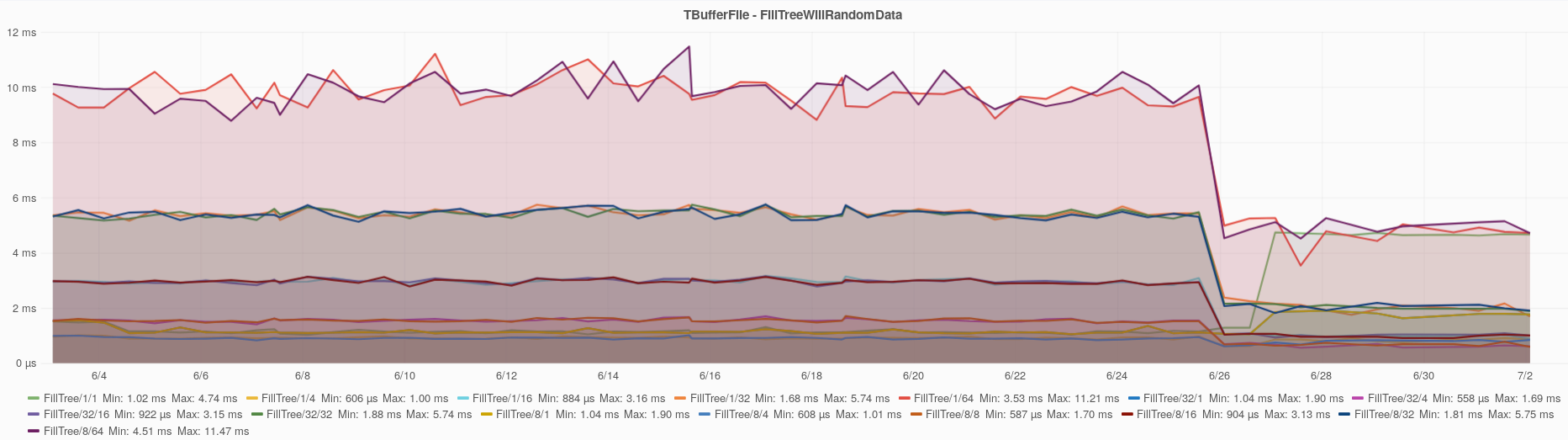This screenshot has height=440, width=1568.
Task: Click FillTree/32/1 blue color swatch
Action: pos(1133,398)
